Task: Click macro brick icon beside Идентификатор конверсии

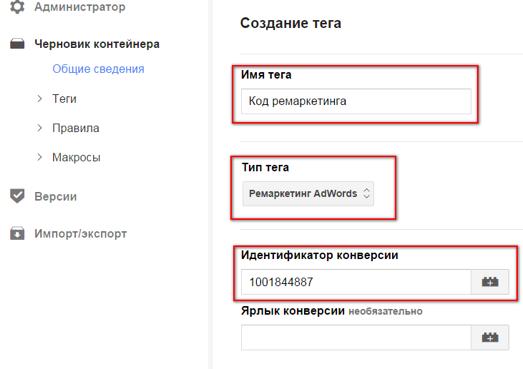Action: (x=490, y=282)
